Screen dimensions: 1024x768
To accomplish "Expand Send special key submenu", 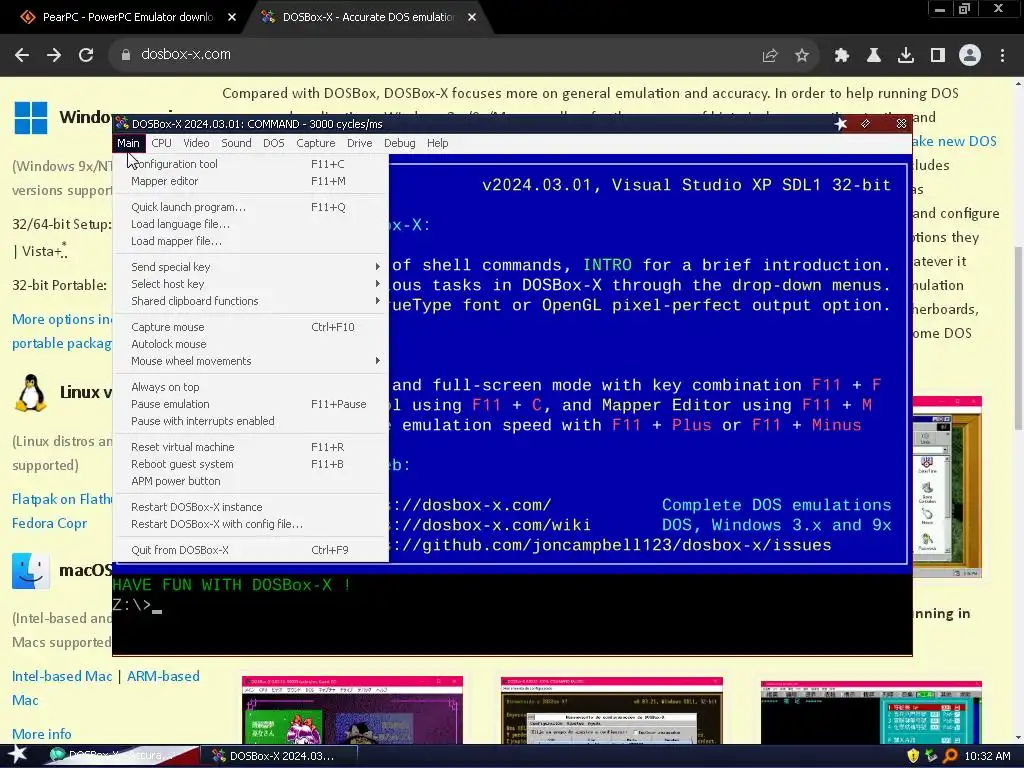I will click(251, 266).
